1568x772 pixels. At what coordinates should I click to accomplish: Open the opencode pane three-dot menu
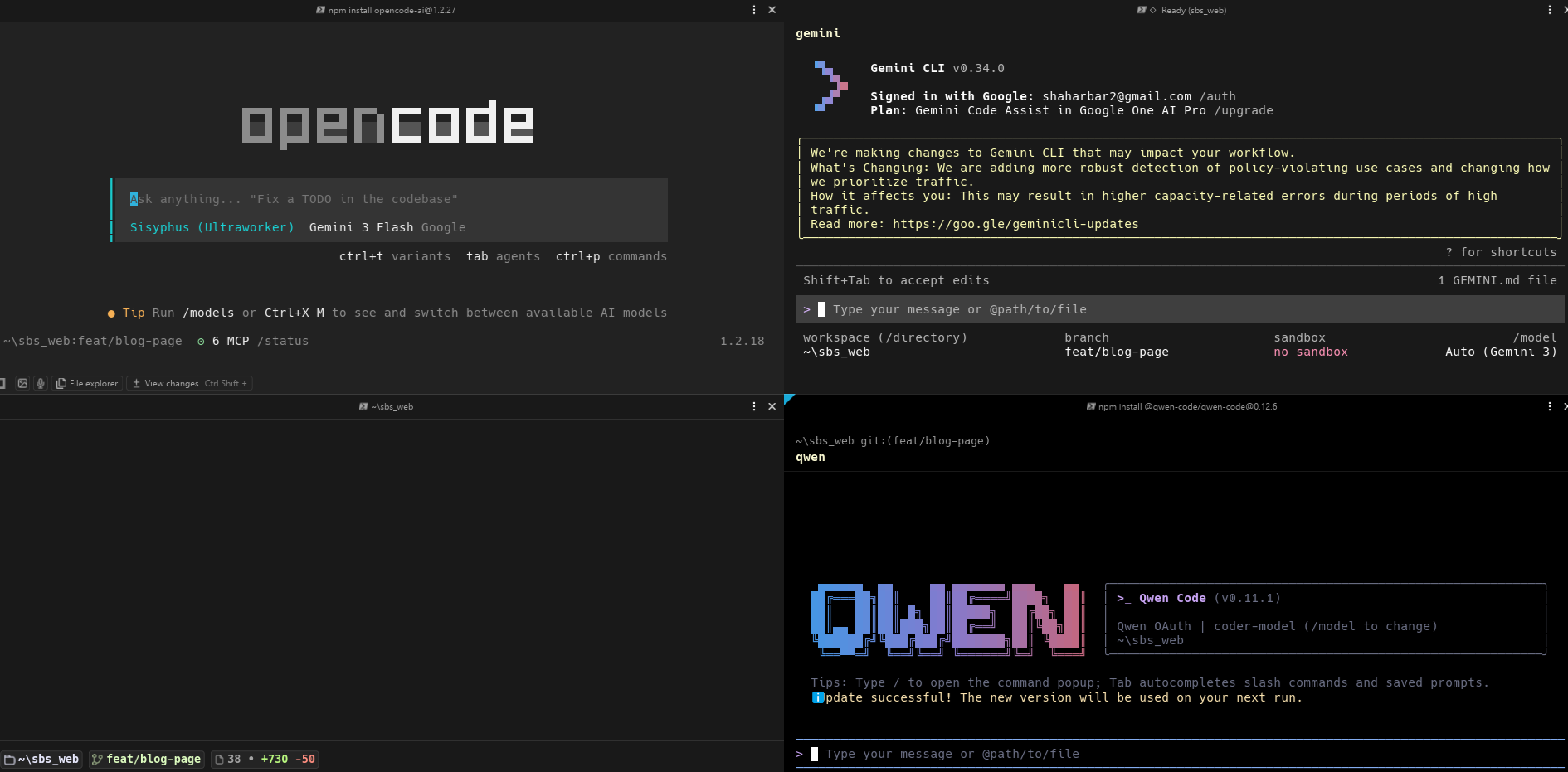pyautogui.click(x=753, y=10)
